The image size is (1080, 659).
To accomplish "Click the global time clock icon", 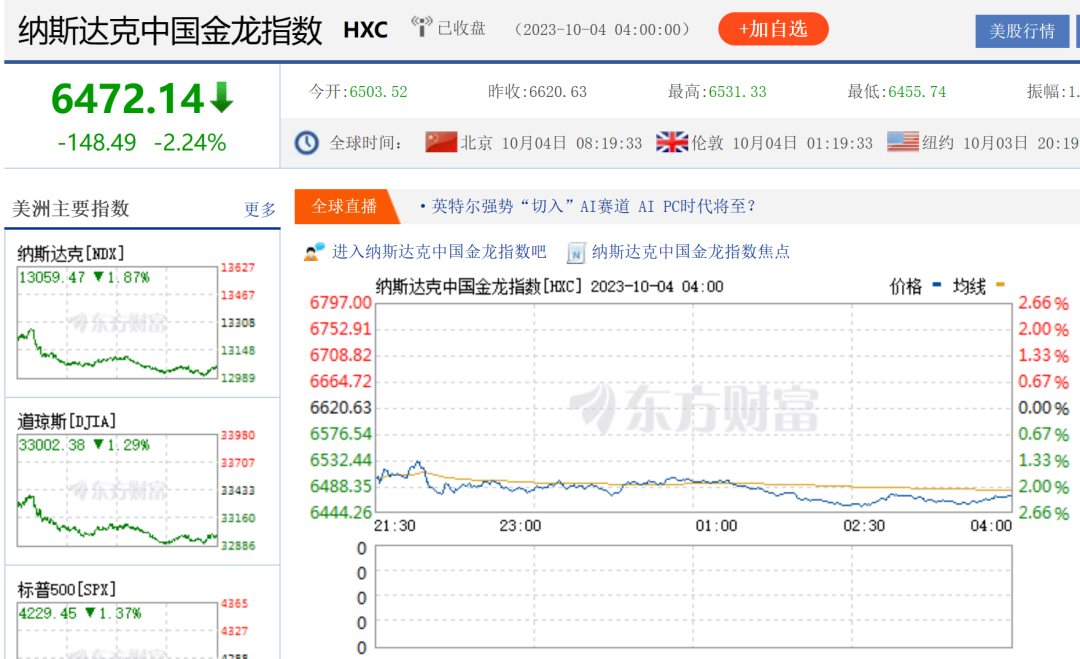I will (307, 143).
